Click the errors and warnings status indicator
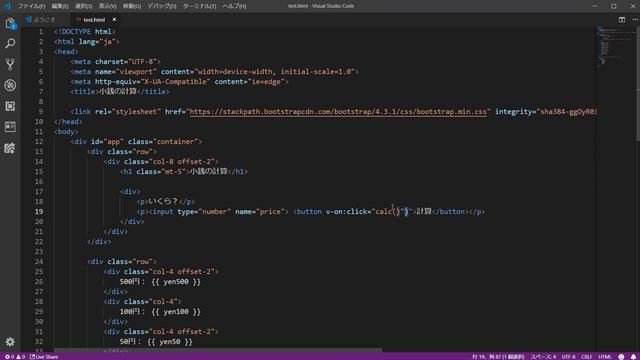 coord(15,357)
